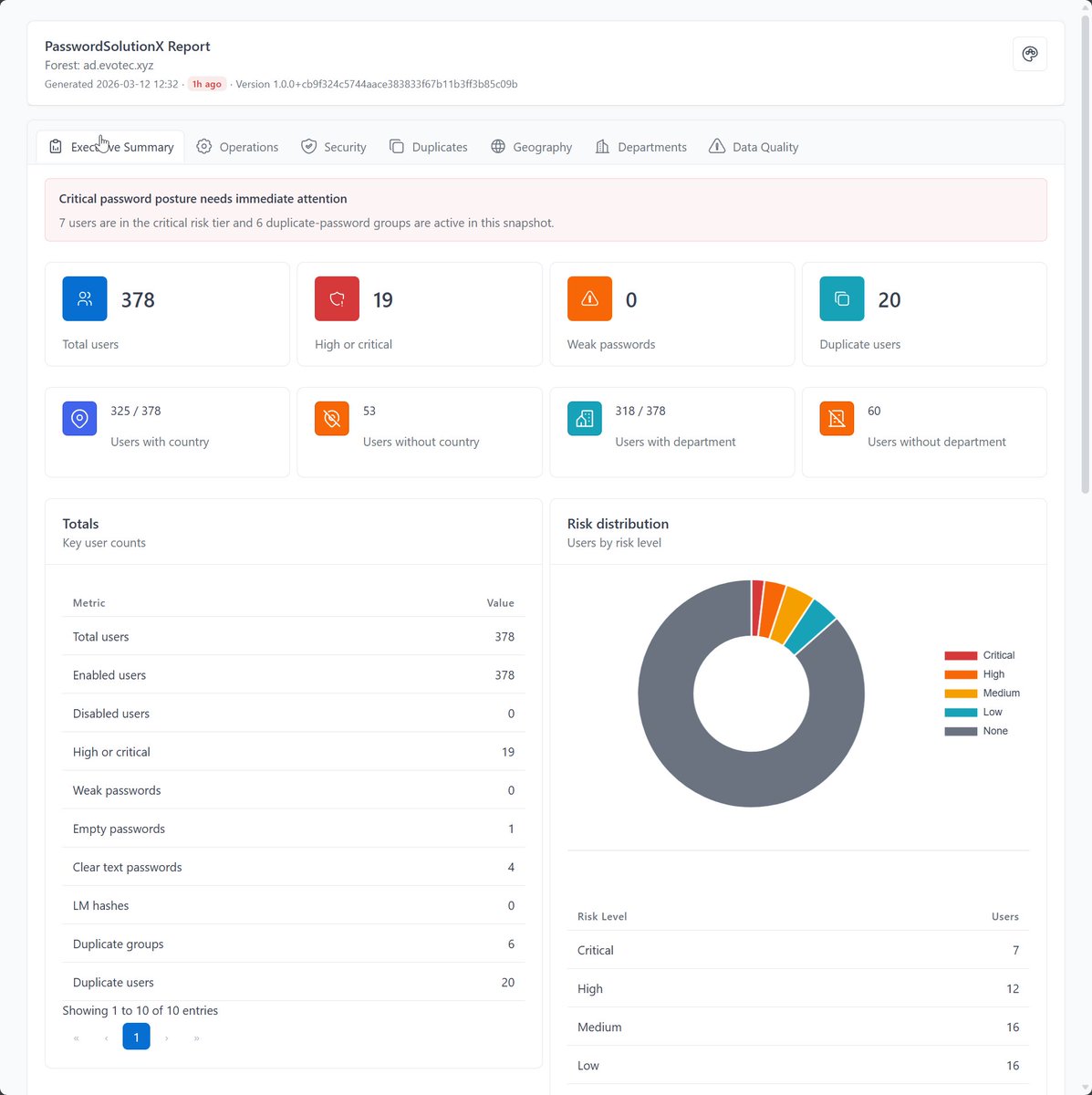Switch to the Security tab
1092x1095 pixels.
coord(334,147)
